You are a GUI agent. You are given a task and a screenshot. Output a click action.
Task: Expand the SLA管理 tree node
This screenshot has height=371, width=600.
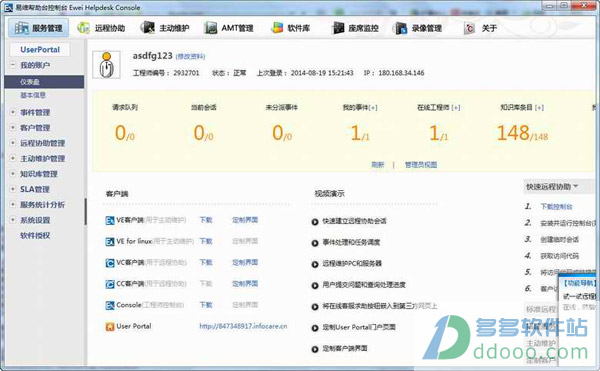pos(13,189)
